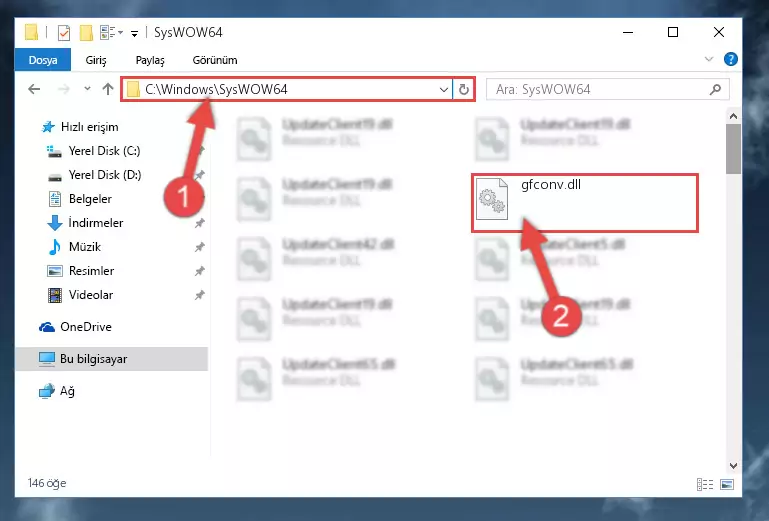769x521 pixels.
Task: Click the view options icon in title bar
Action: point(111,33)
